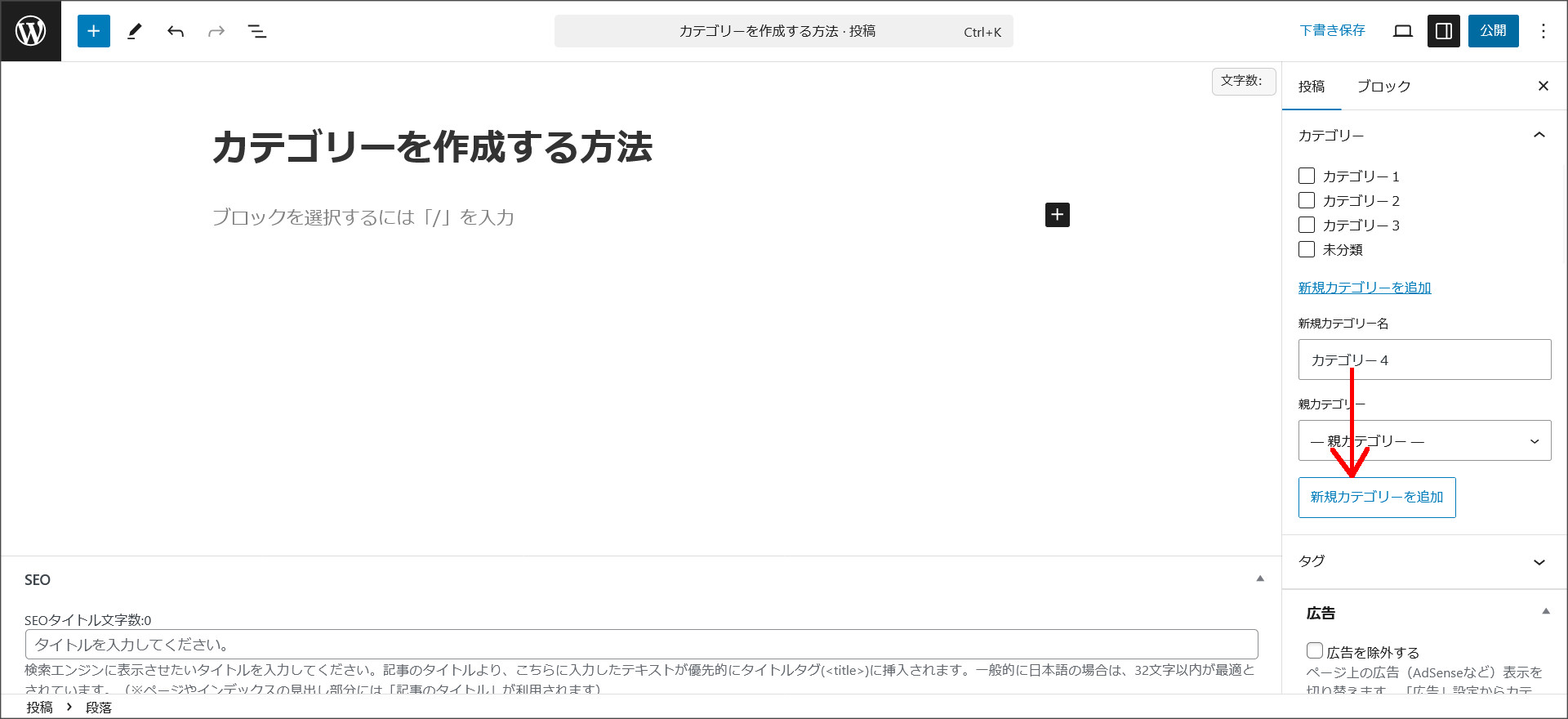1568x719 pixels.
Task: Click the WordPress logo icon
Action: [x=31, y=31]
